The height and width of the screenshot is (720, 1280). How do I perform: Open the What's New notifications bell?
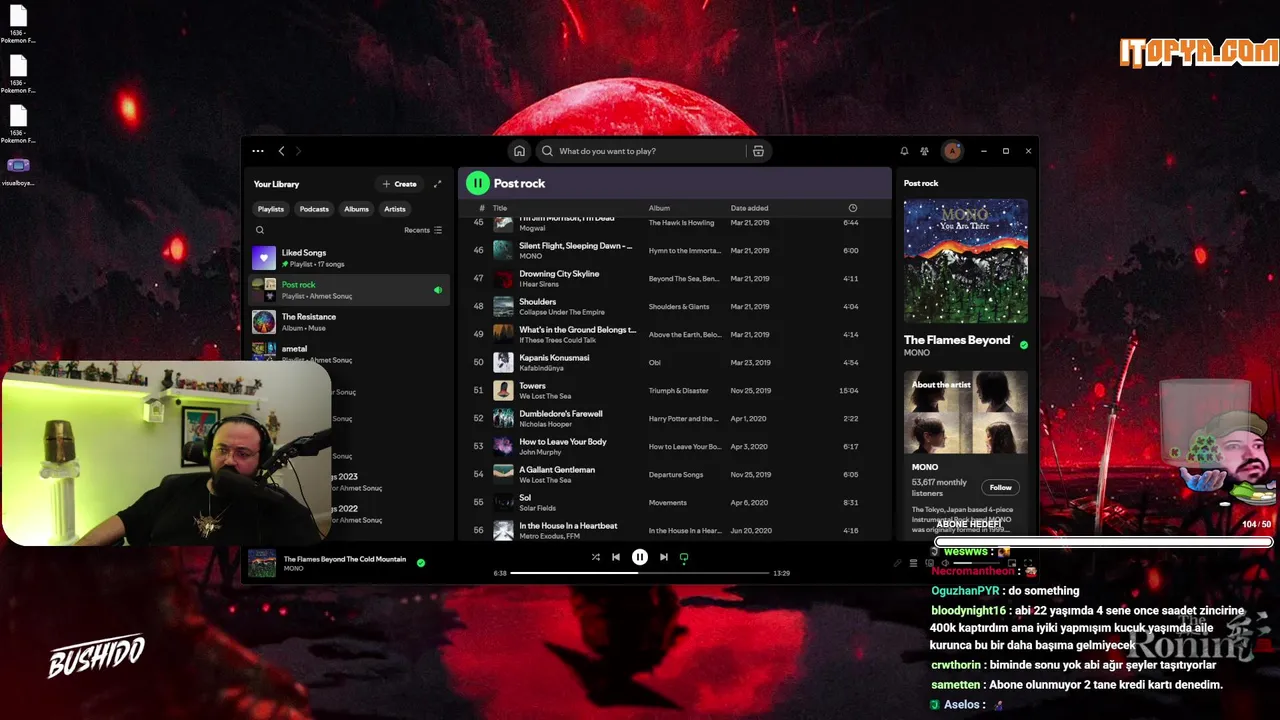pyautogui.click(x=904, y=151)
